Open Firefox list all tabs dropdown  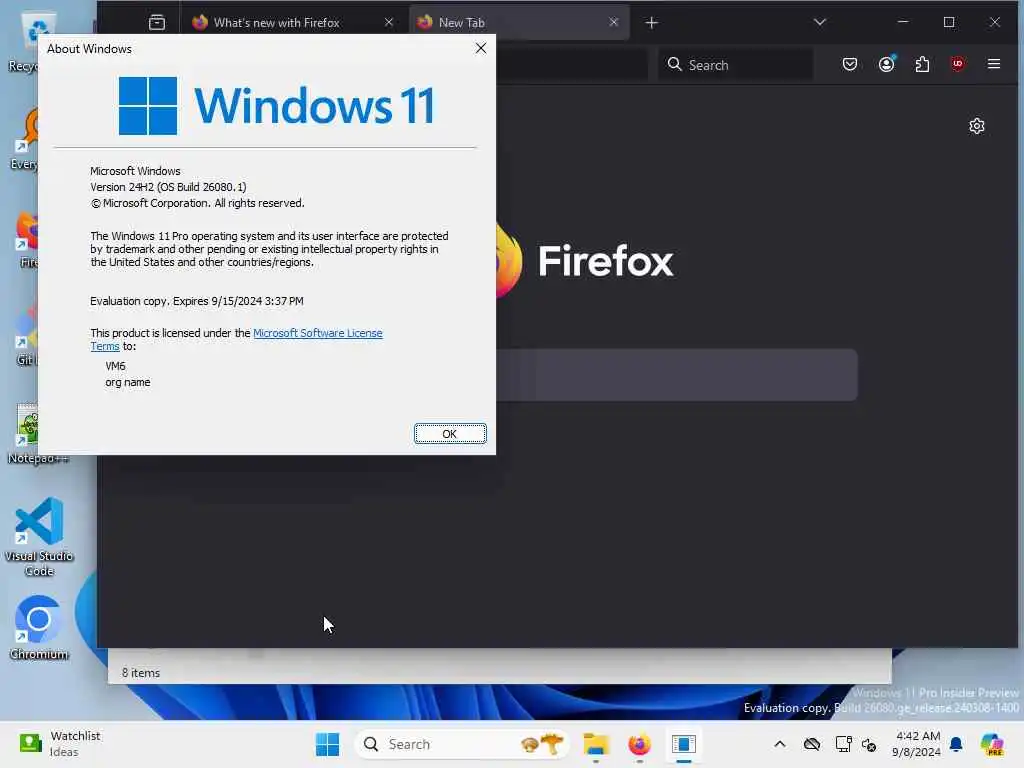point(820,22)
